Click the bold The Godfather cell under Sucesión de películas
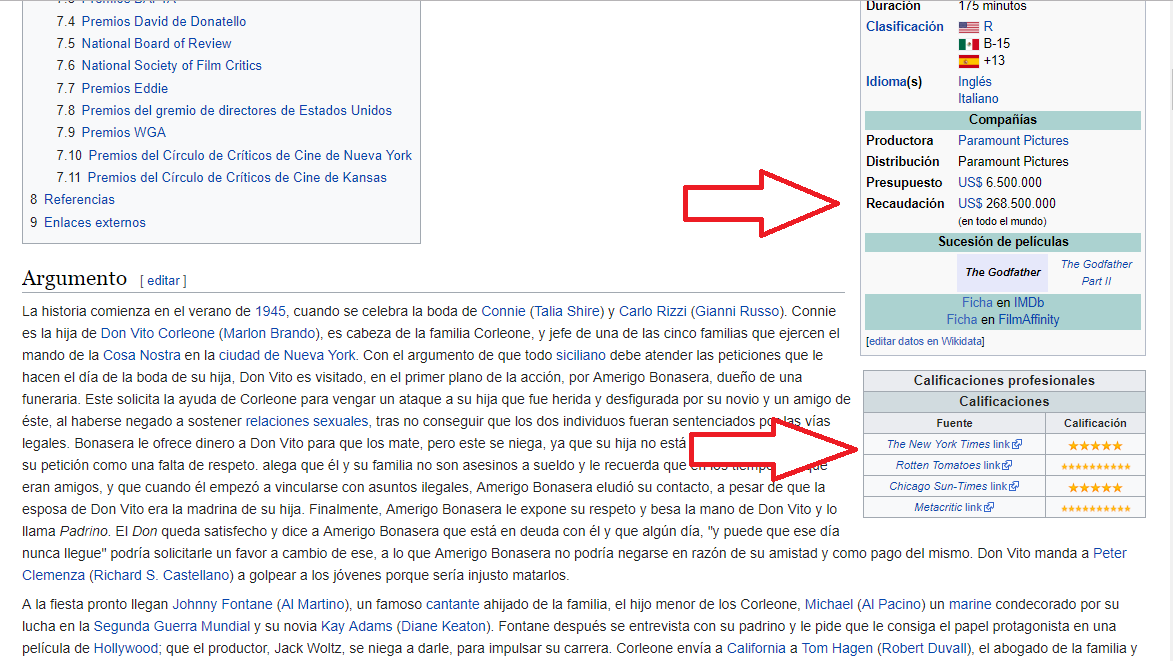This screenshot has width=1173, height=661. click(x=1002, y=273)
